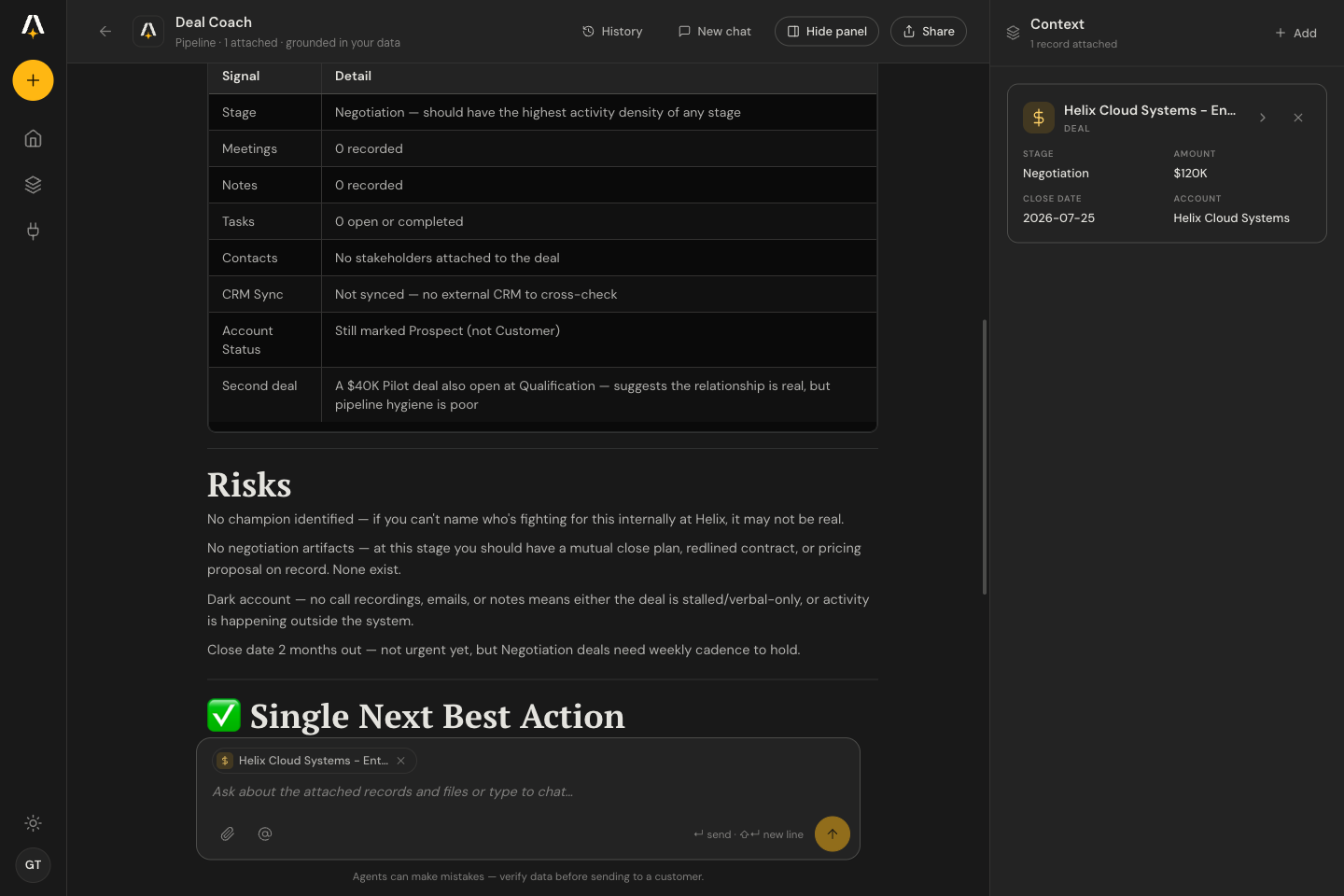
Task: Click the 'Second deal' row label
Action: (259, 386)
